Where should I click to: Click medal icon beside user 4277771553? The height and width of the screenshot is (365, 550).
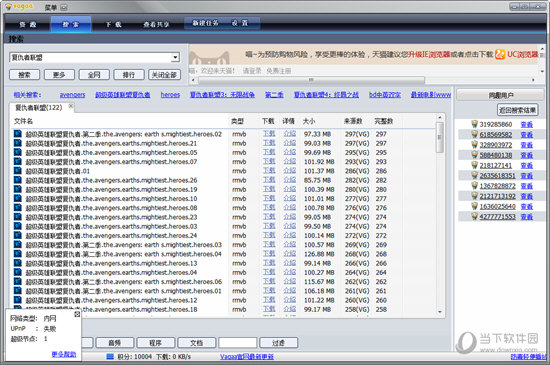coord(474,216)
